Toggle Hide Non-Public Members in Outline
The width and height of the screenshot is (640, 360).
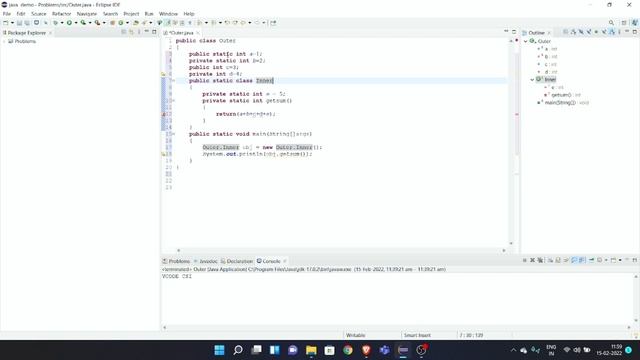tap(596, 32)
